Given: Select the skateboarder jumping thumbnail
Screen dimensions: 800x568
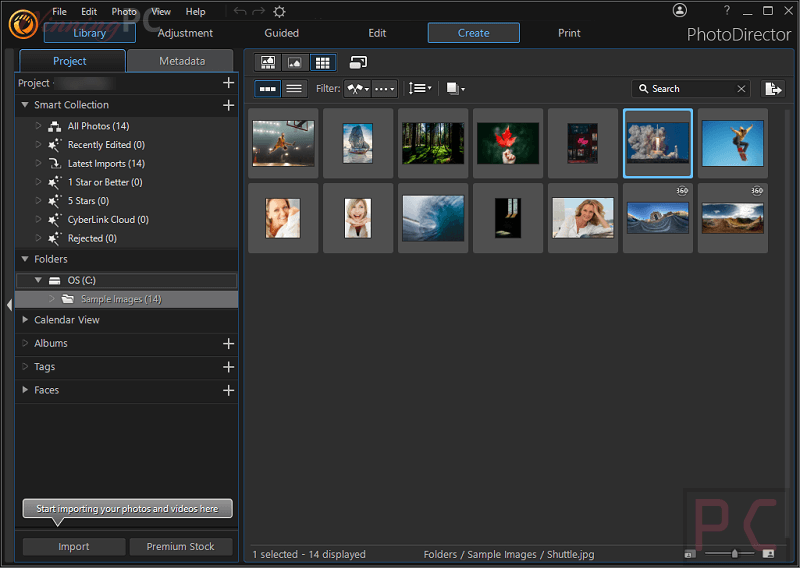Looking at the screenshot, I should pyautogui.click(x=733, y=143).
